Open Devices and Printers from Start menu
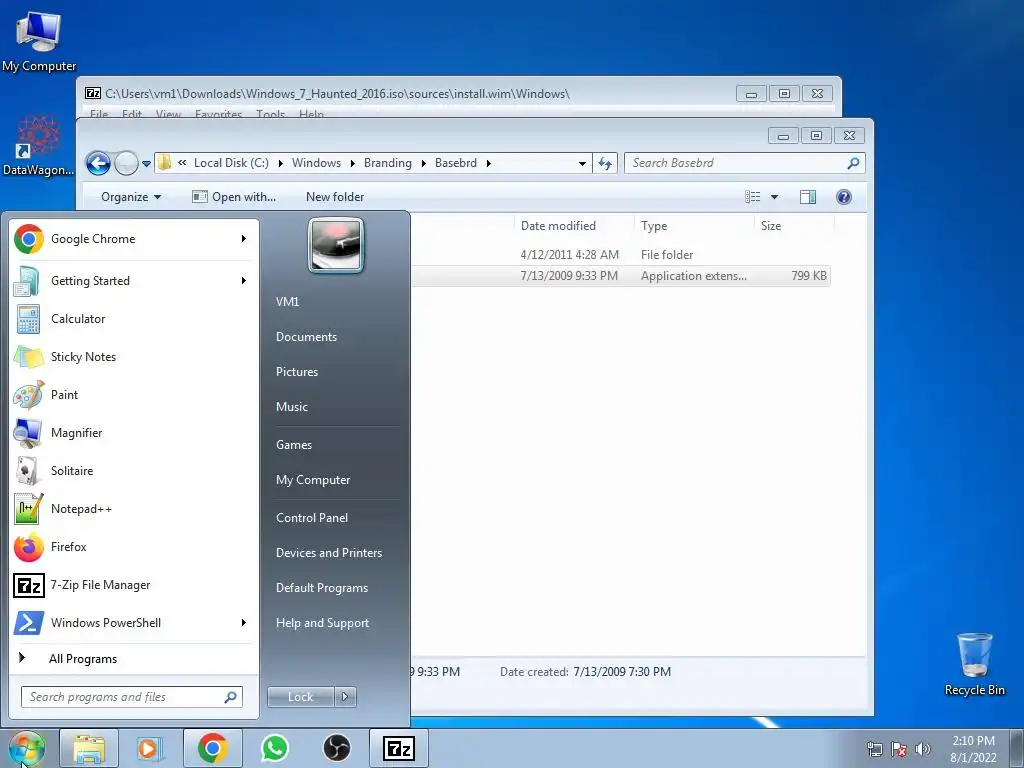The image size is (1024, 768). coord(328,553)
